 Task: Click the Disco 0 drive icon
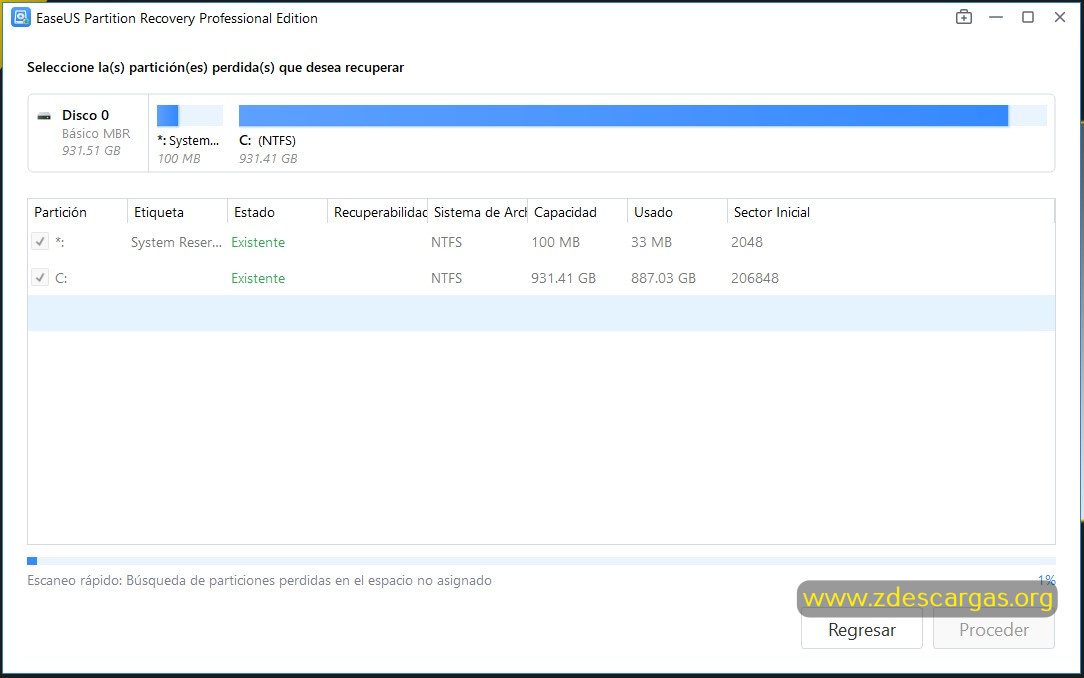click(x=44, y=116)
